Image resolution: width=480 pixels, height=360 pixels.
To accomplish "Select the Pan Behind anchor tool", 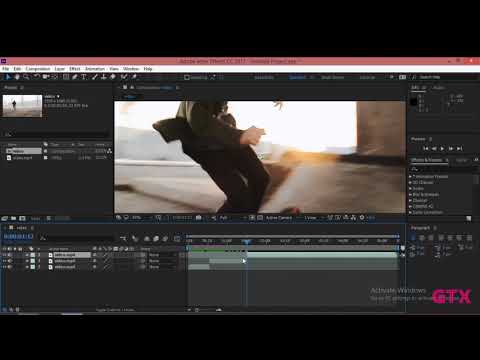I will (54, 77).
